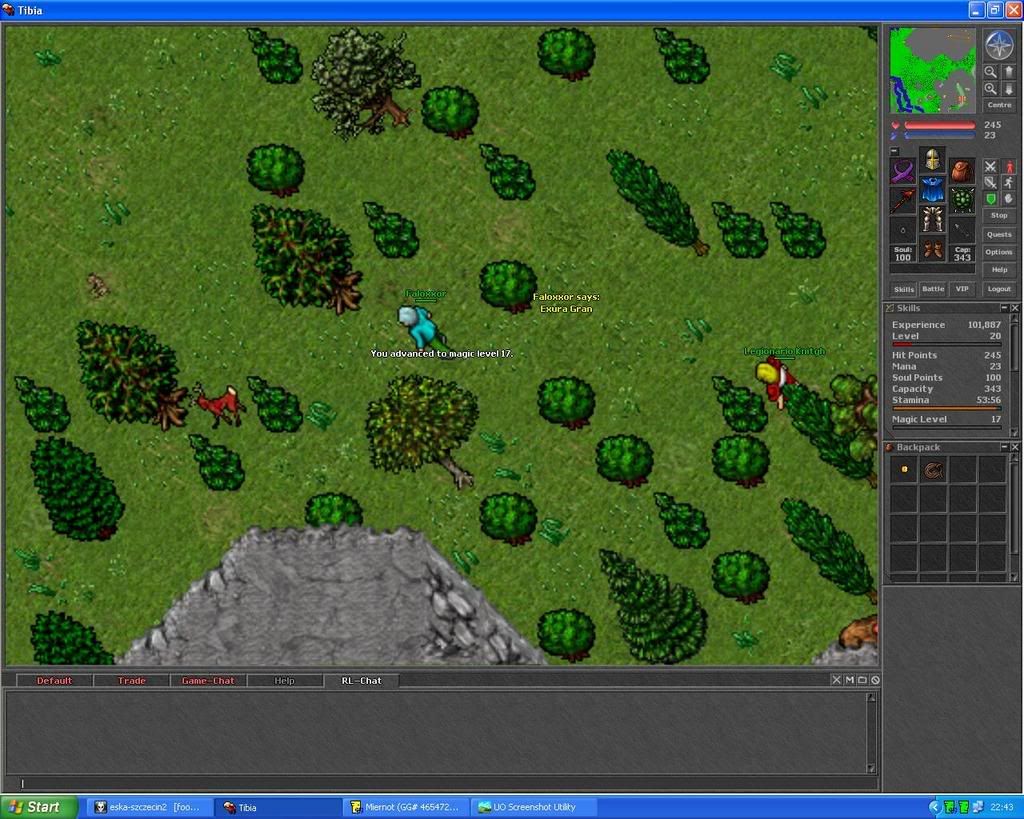Move minimap up one floor
Image resolution: width=1024 pixels, height=819 pixels.
coord(1009,72)
